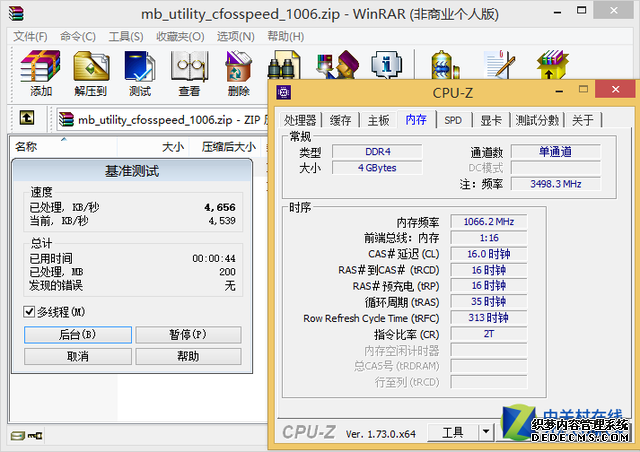Click the Cancel (取消) button
This screenshot has width=640, height=452.
click(78, 356)
